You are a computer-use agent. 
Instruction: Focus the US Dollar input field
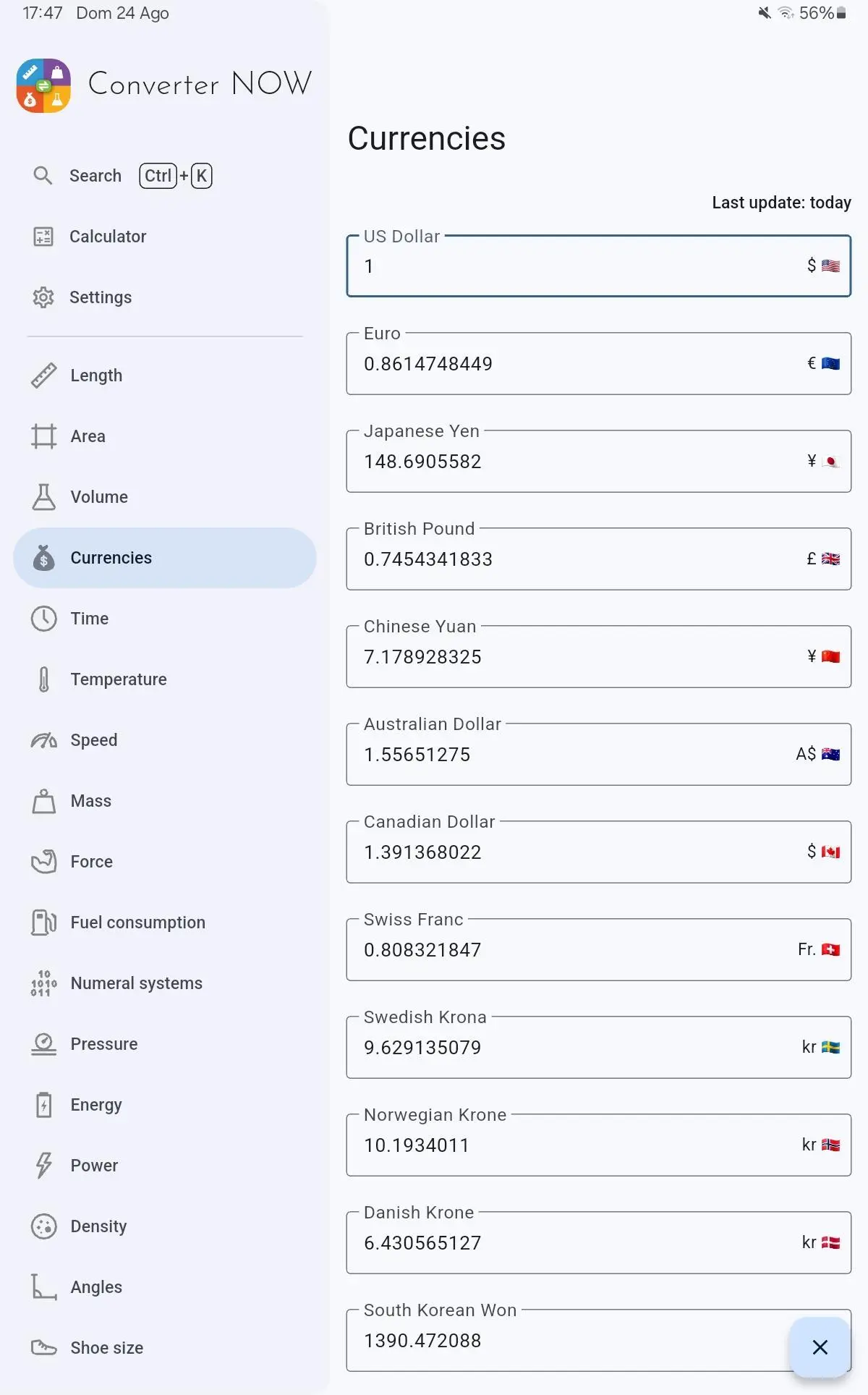click(599, 266)
